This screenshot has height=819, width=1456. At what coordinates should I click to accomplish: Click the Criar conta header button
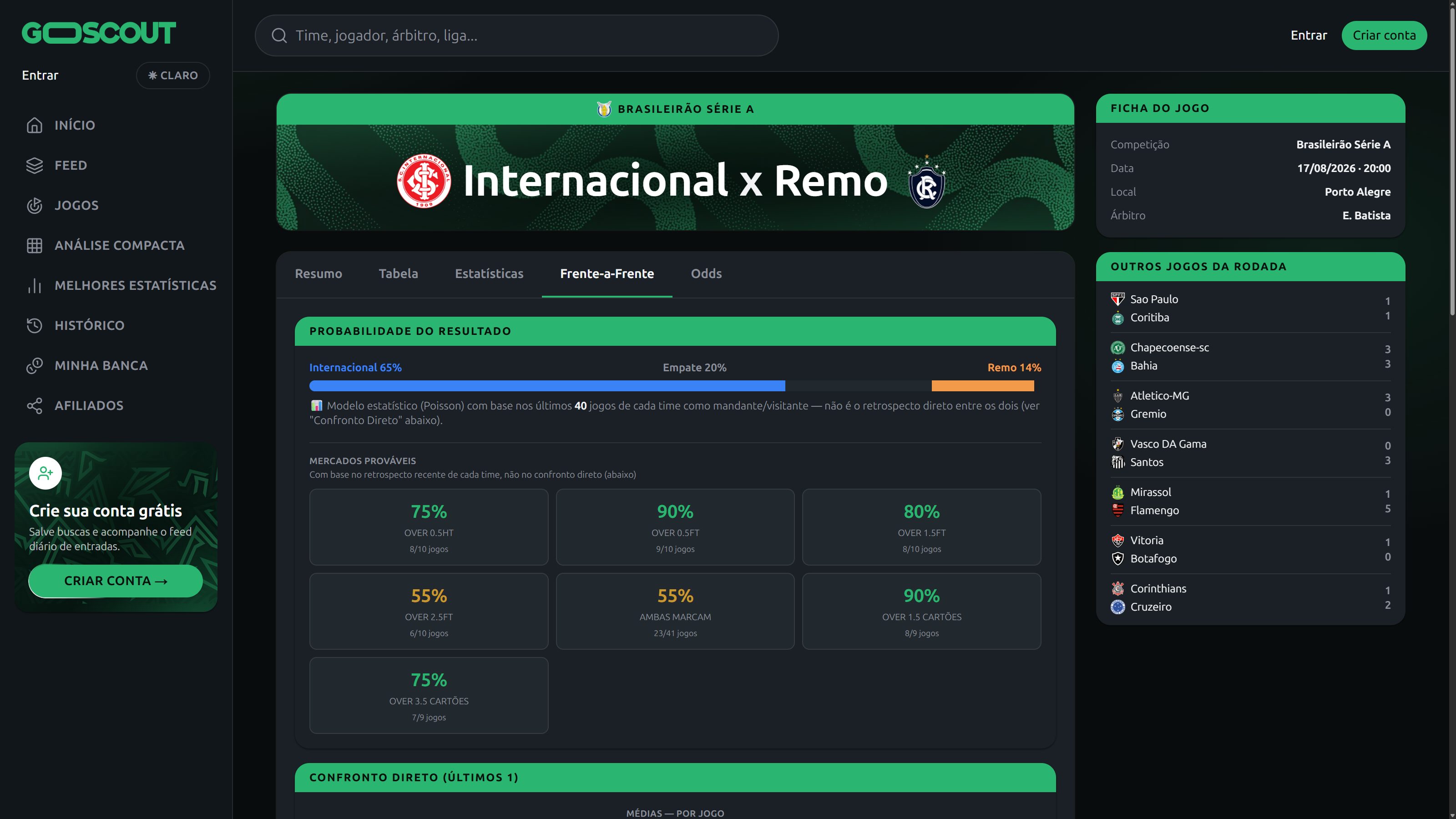coord(1384,35)
